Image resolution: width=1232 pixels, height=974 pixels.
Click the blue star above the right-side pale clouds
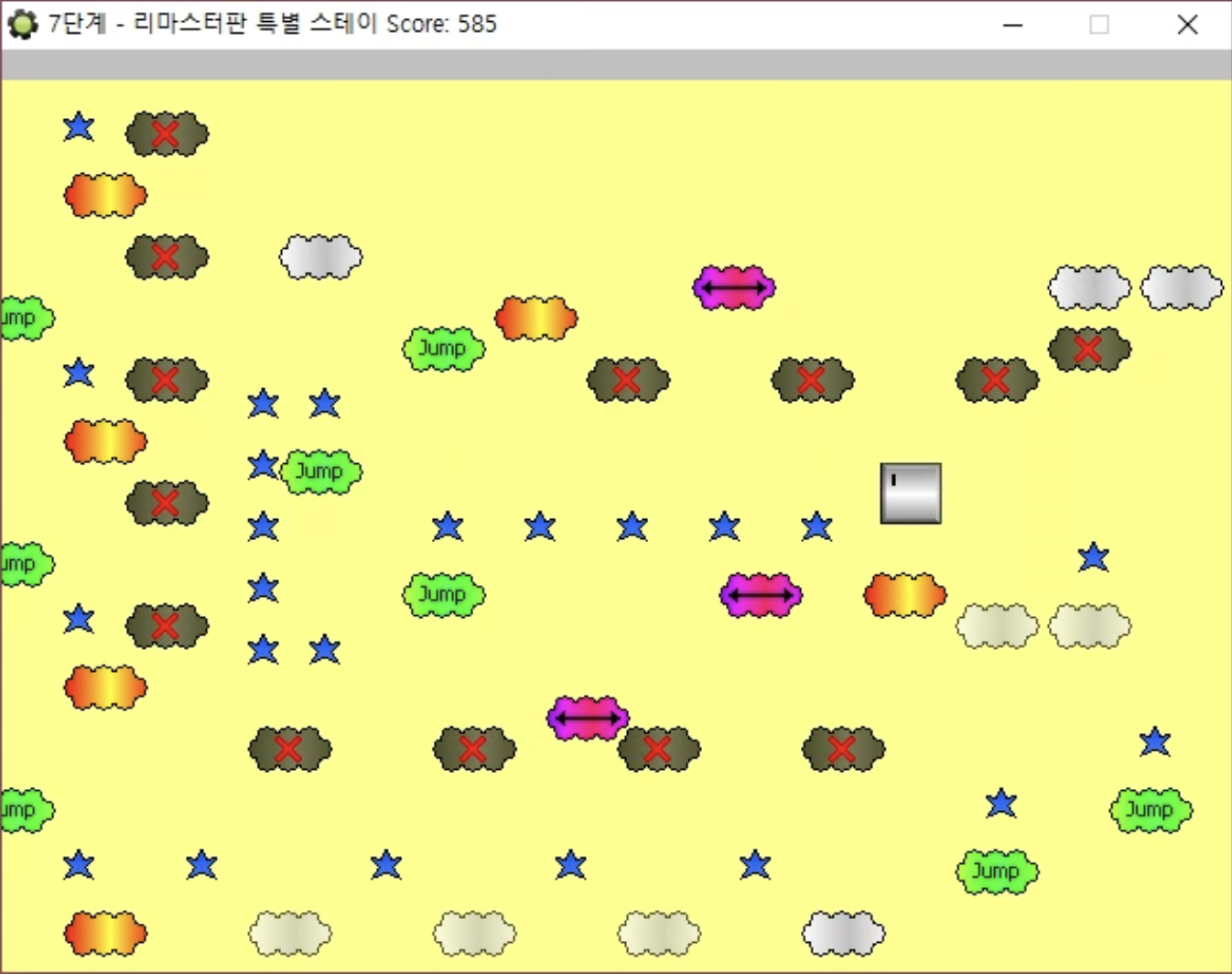(x=1094, y=557)
